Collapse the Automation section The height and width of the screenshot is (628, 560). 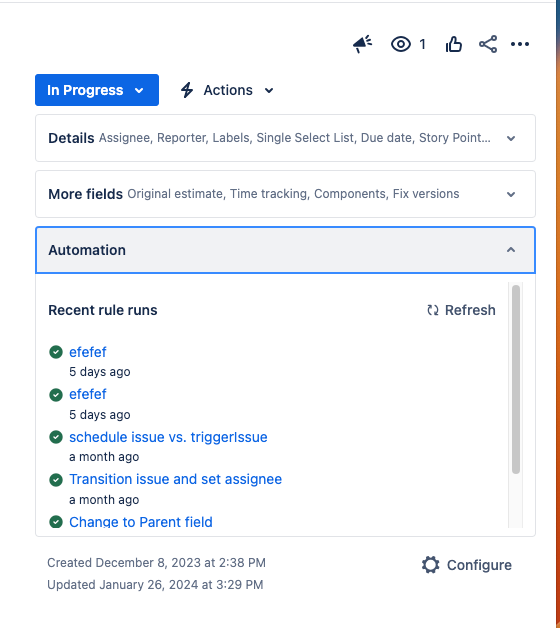pyautogui.click(x=285, y=250)
